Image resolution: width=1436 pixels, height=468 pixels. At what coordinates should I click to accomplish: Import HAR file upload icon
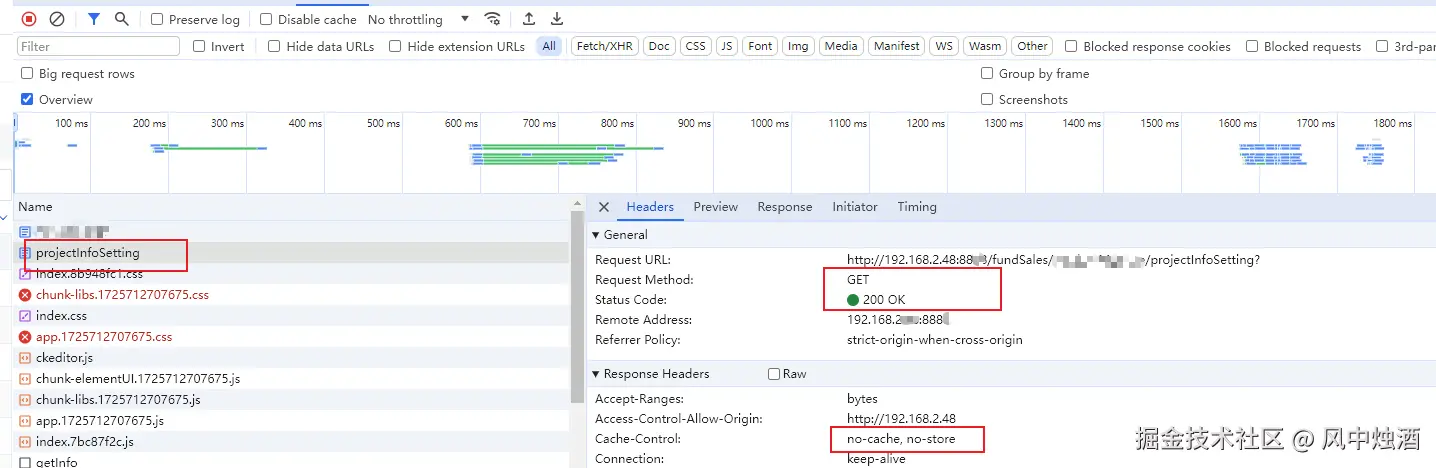[x=529, y=19]
